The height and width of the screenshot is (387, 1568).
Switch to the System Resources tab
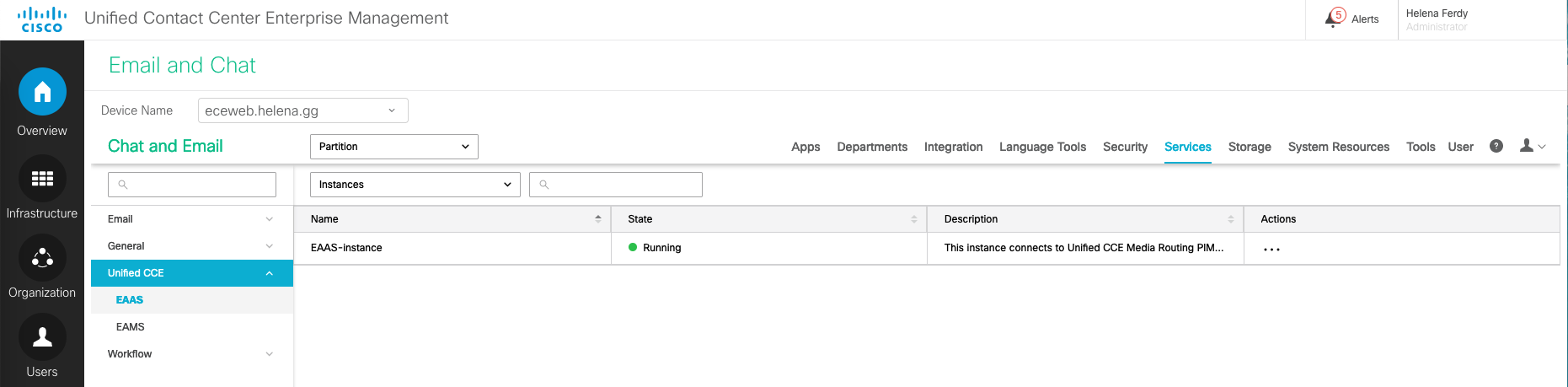(1338, 147)
